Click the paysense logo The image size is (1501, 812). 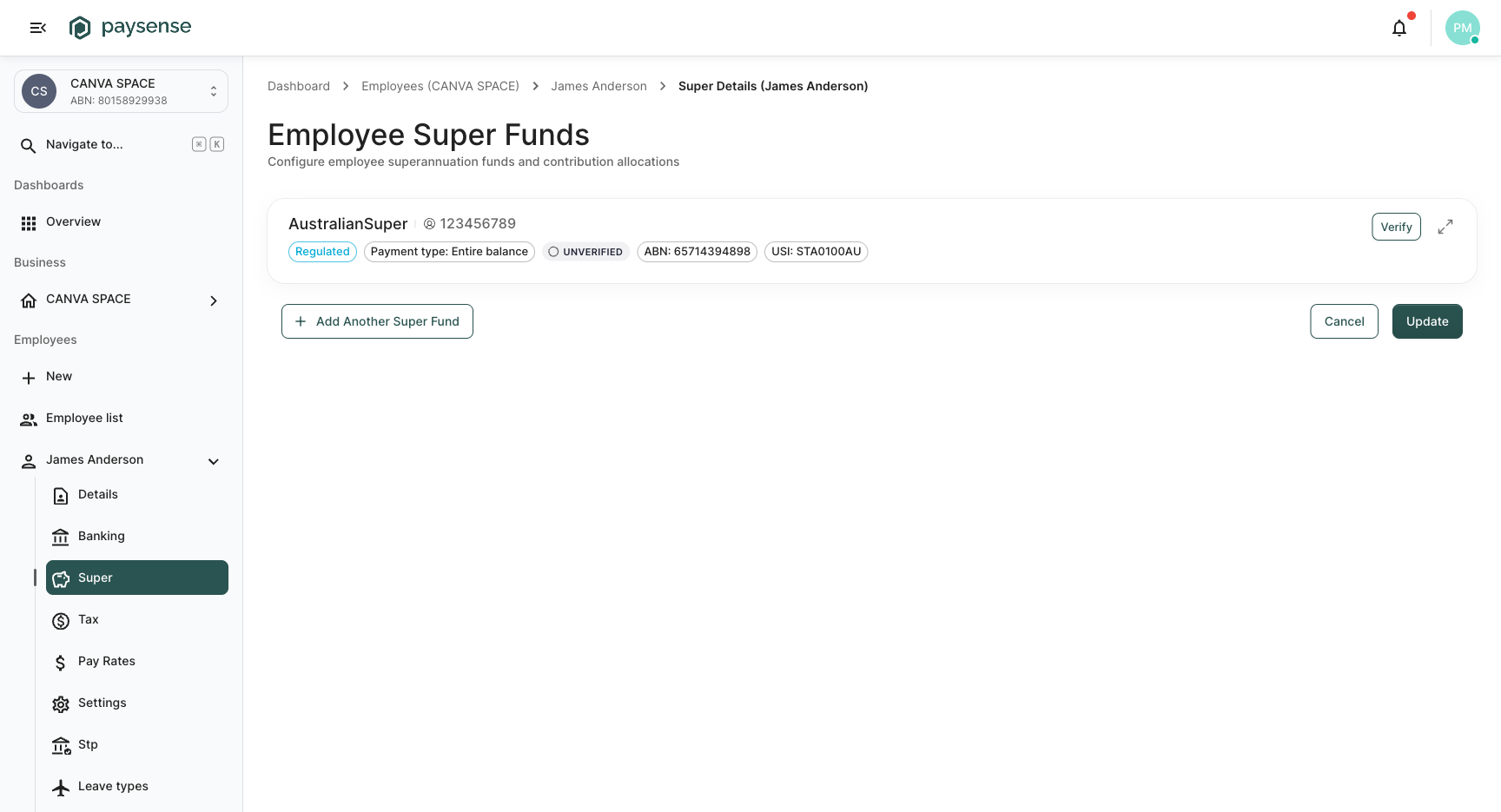click(130, 28)
